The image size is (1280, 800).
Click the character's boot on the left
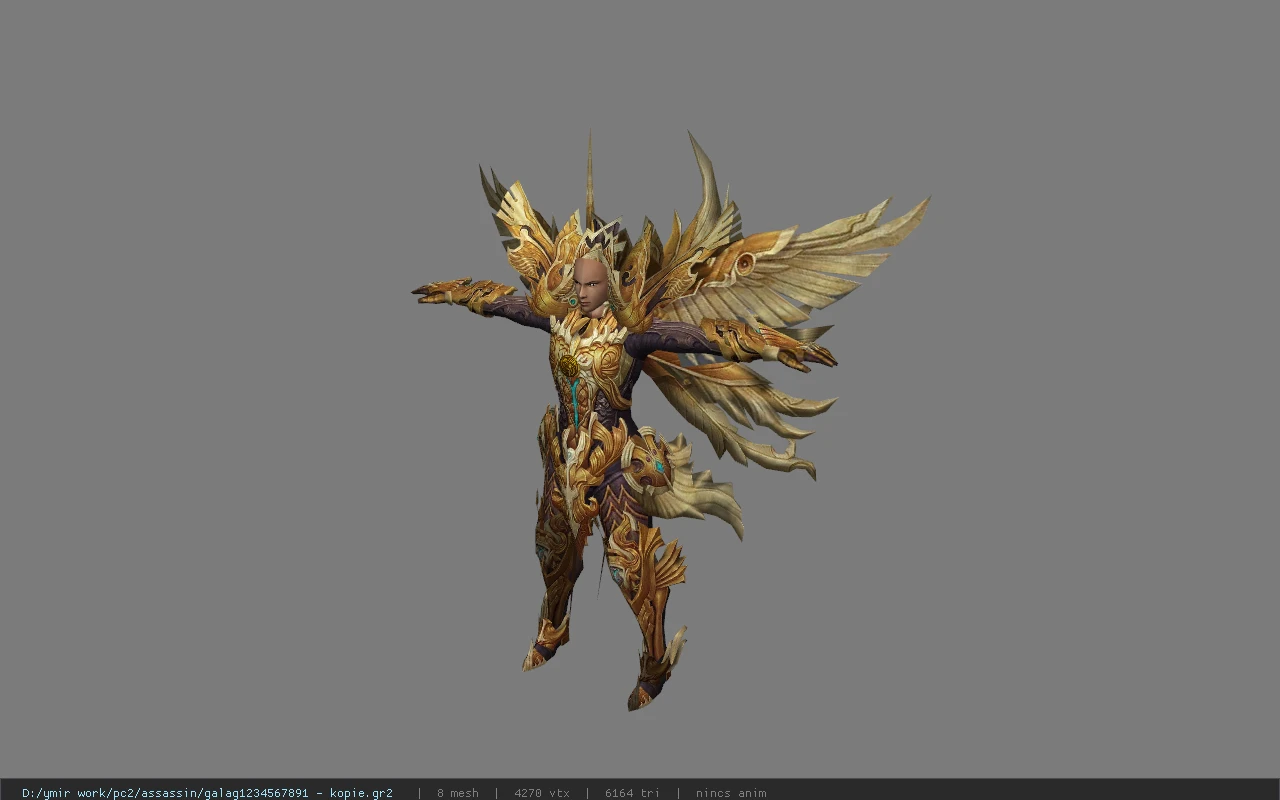click(x=545, y=643)
